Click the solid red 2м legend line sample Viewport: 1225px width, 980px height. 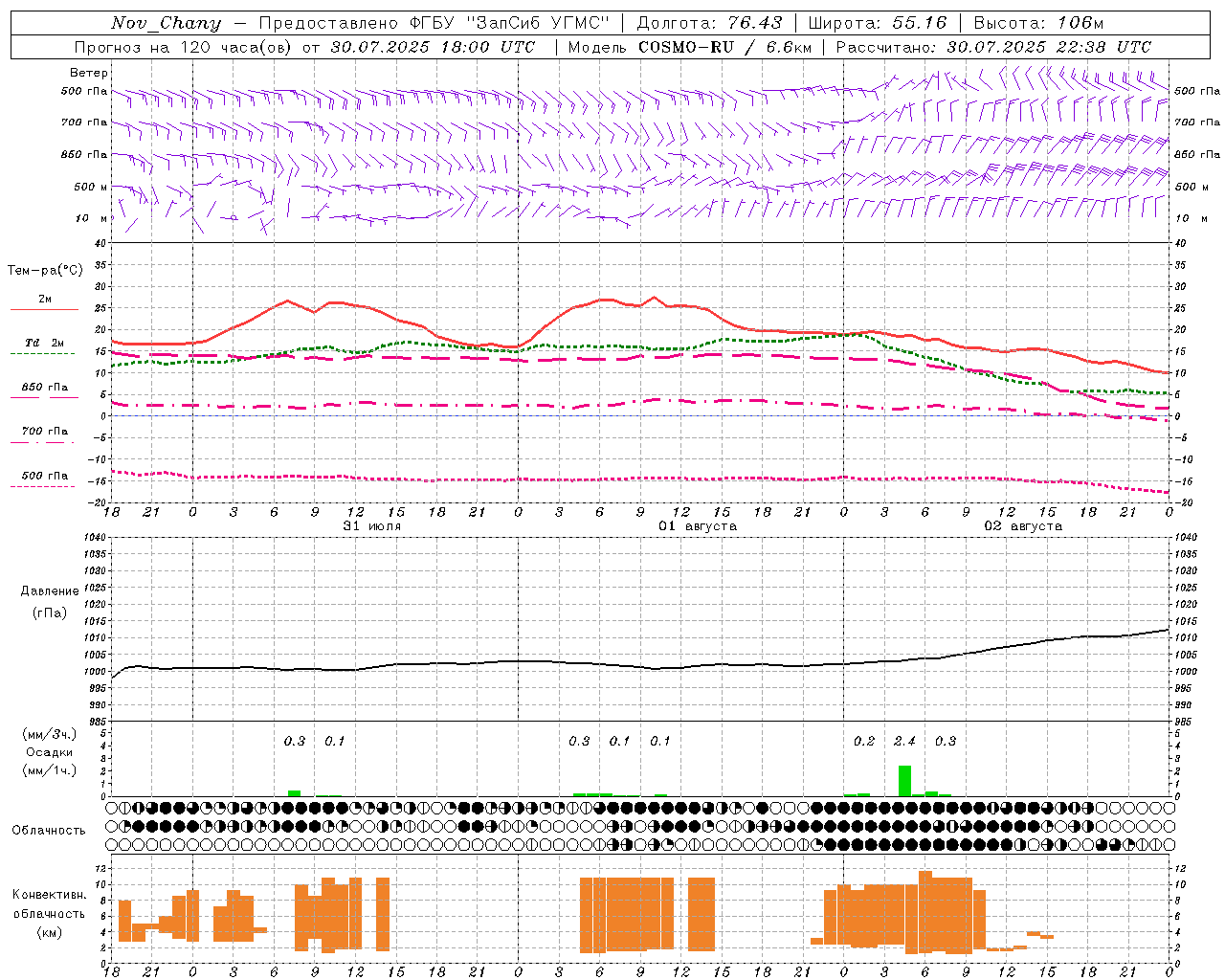pos(44,310)
